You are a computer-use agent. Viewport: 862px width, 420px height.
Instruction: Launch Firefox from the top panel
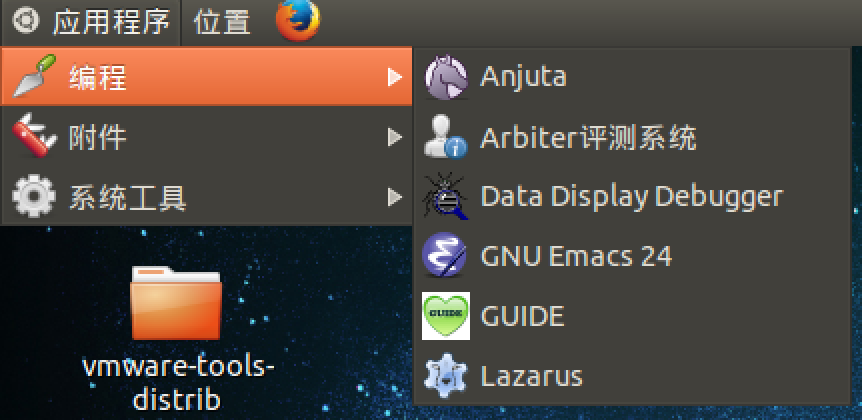[297, 21]
